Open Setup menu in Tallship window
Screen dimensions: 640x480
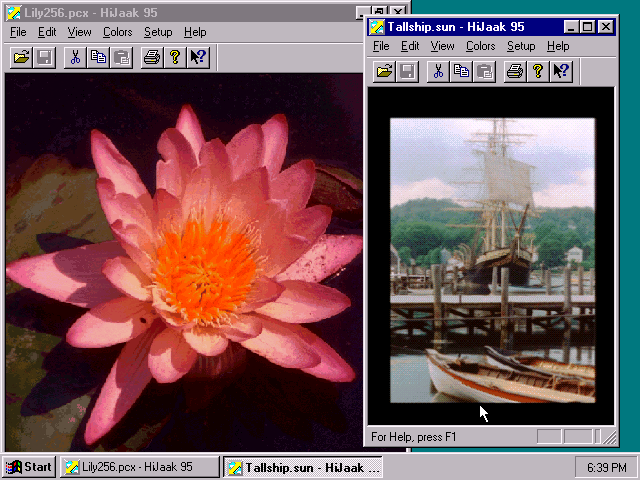[x=521, y=46]
